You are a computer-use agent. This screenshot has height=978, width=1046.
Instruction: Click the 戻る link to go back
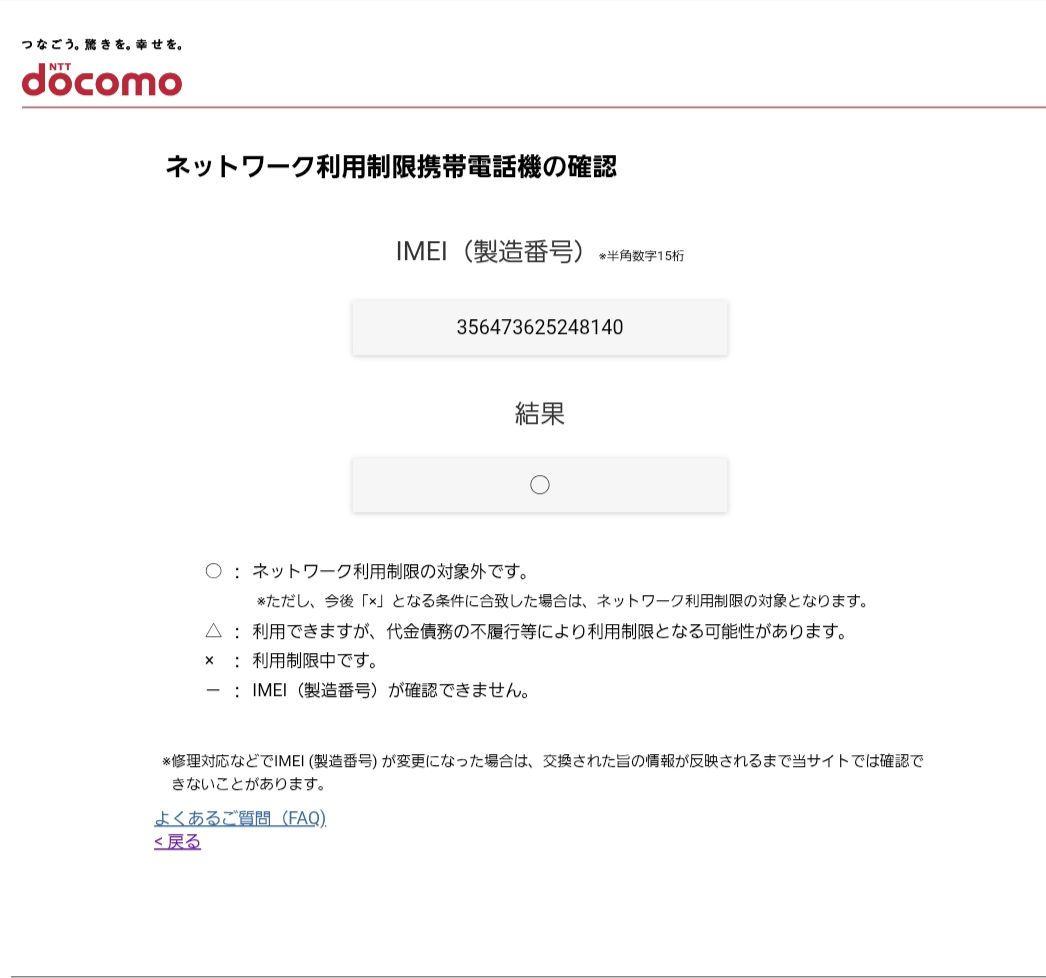point(176,841)
